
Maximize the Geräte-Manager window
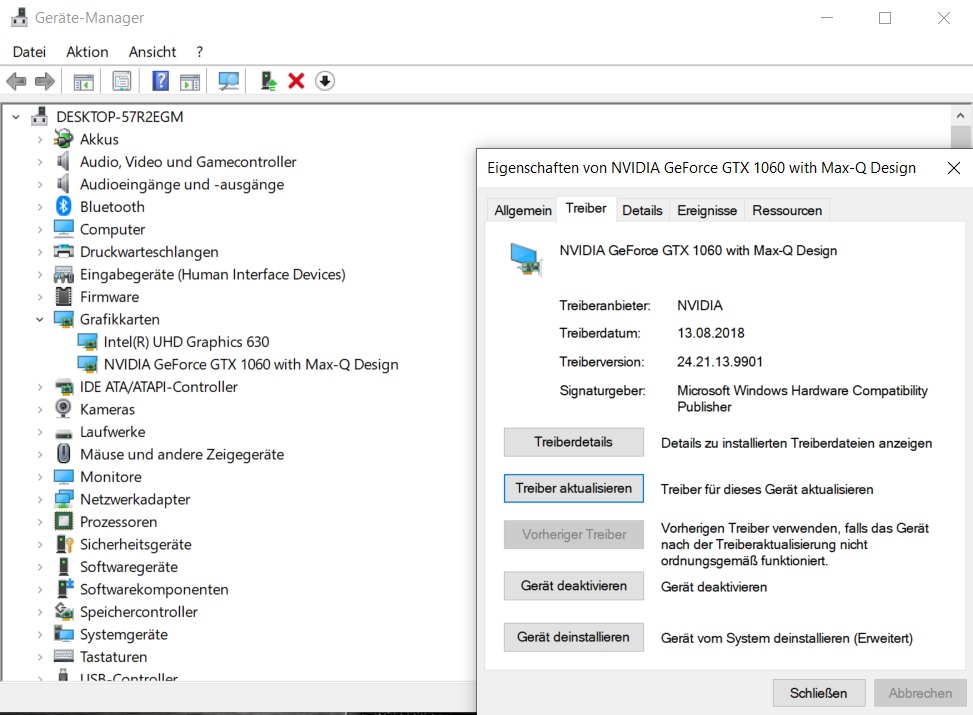click(885, 18)
